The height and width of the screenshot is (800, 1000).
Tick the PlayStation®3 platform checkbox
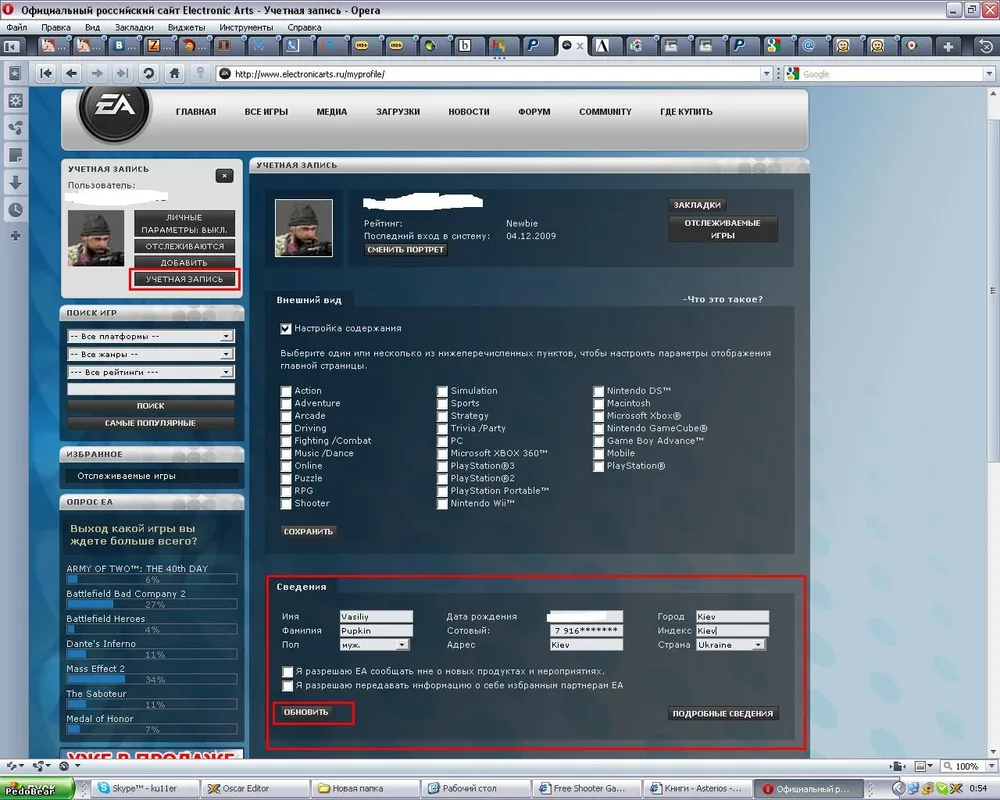442,466
